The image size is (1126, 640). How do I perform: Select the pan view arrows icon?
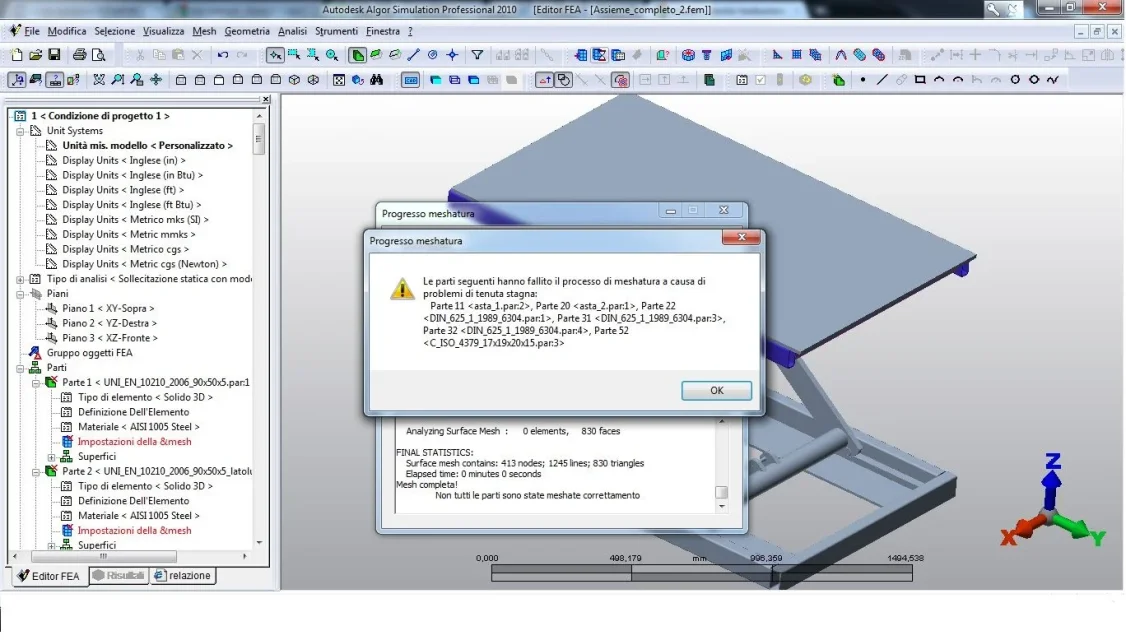coord(156,80)
